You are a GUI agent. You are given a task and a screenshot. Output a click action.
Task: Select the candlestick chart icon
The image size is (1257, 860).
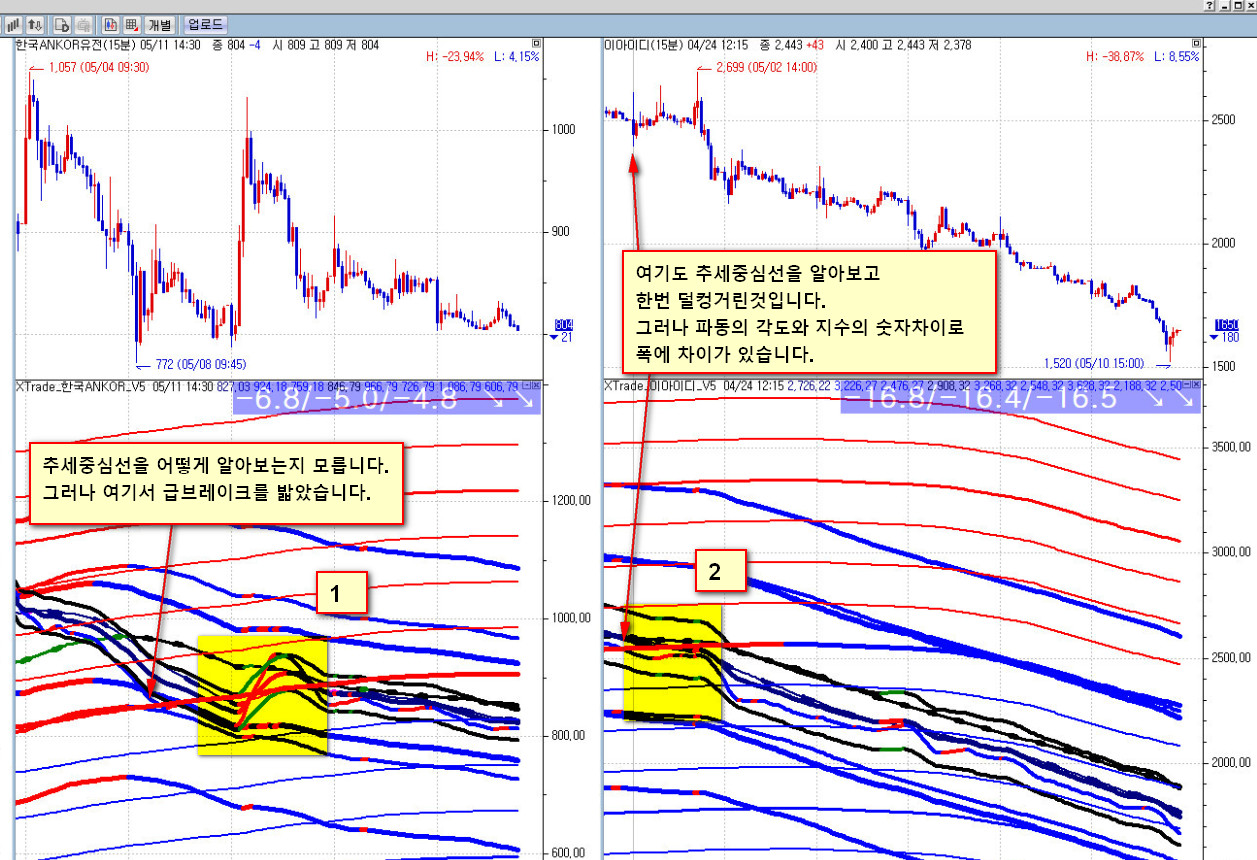[x=110, y=25]
